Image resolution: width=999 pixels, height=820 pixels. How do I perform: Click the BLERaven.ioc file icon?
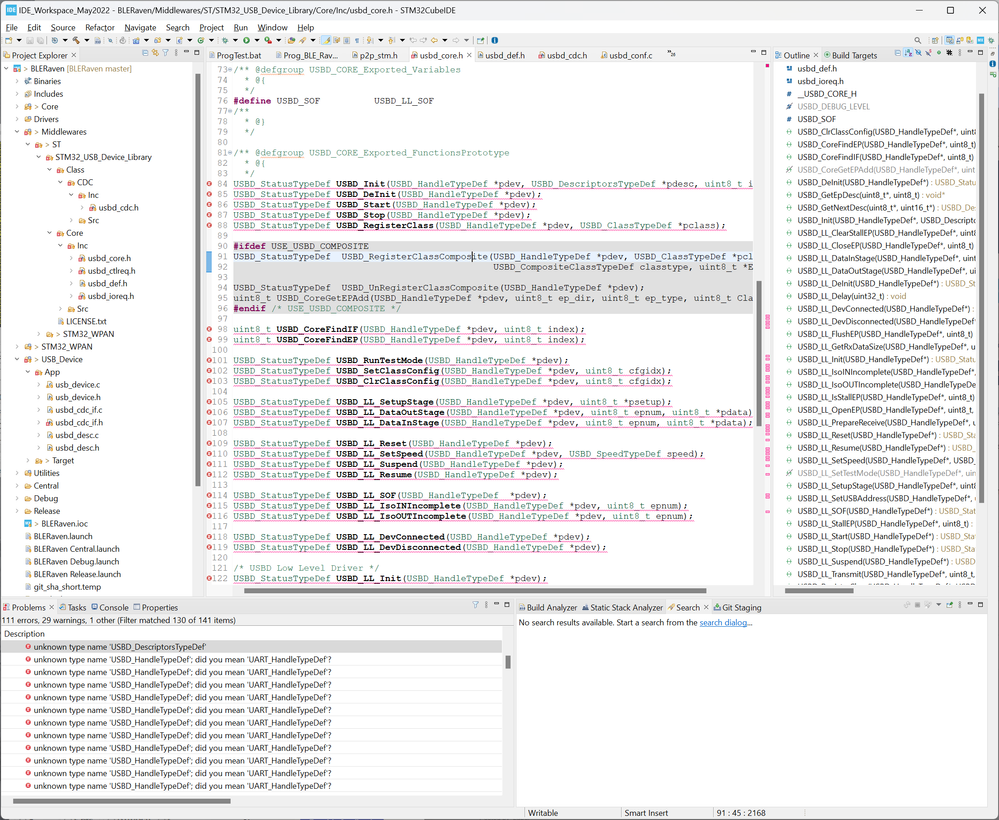coord(27,524)
